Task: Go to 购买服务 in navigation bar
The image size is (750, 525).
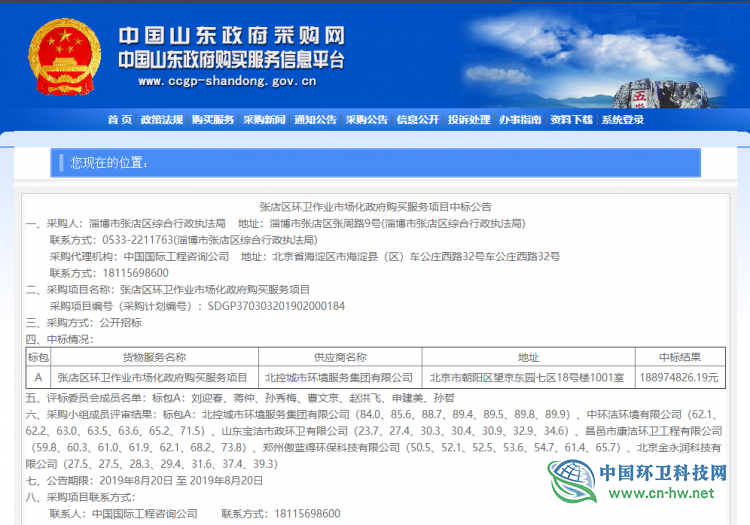Action: pyautogui.click(x=212, y=120)
